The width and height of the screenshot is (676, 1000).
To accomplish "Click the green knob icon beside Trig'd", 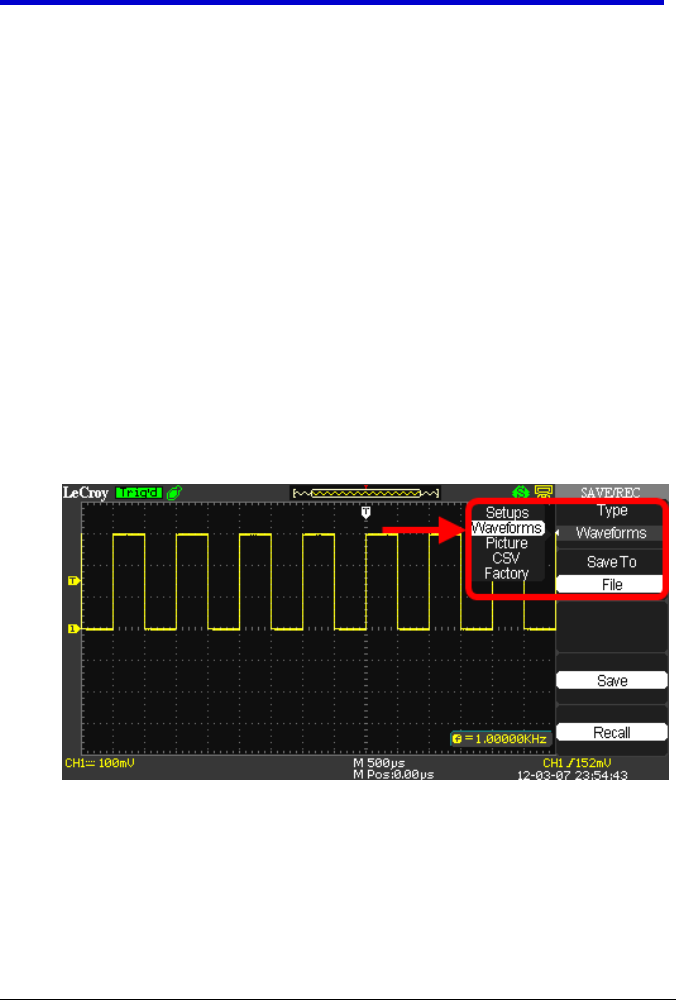I will pyautogui.click(x=175, y=492).
